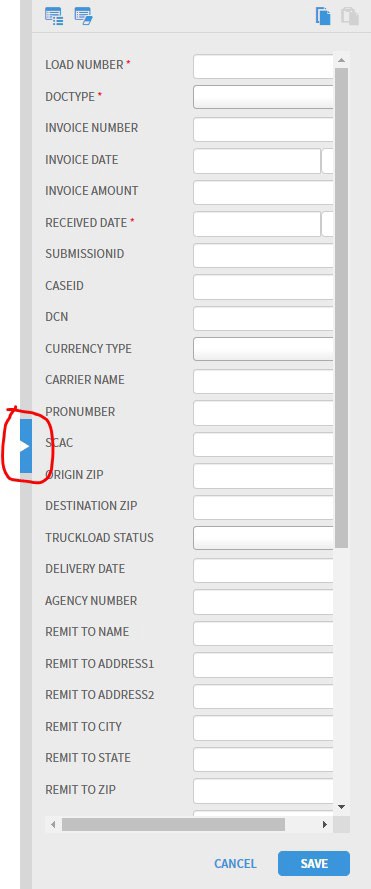Click the blue copy icon
This screenshot has height=889, width=371.
tap(323, 15)
